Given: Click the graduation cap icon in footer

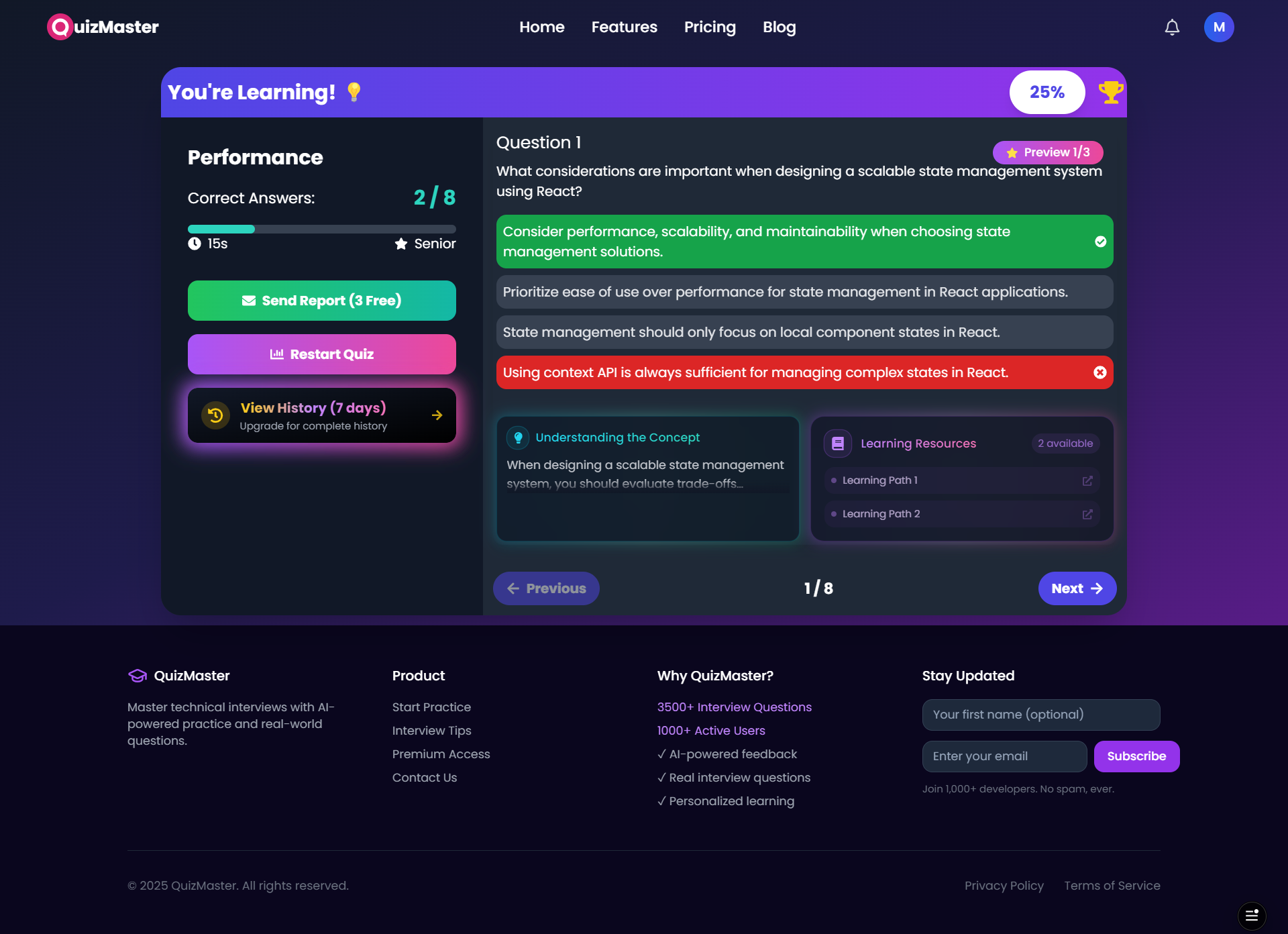Looking at the screenshot, I should (138, 676).
